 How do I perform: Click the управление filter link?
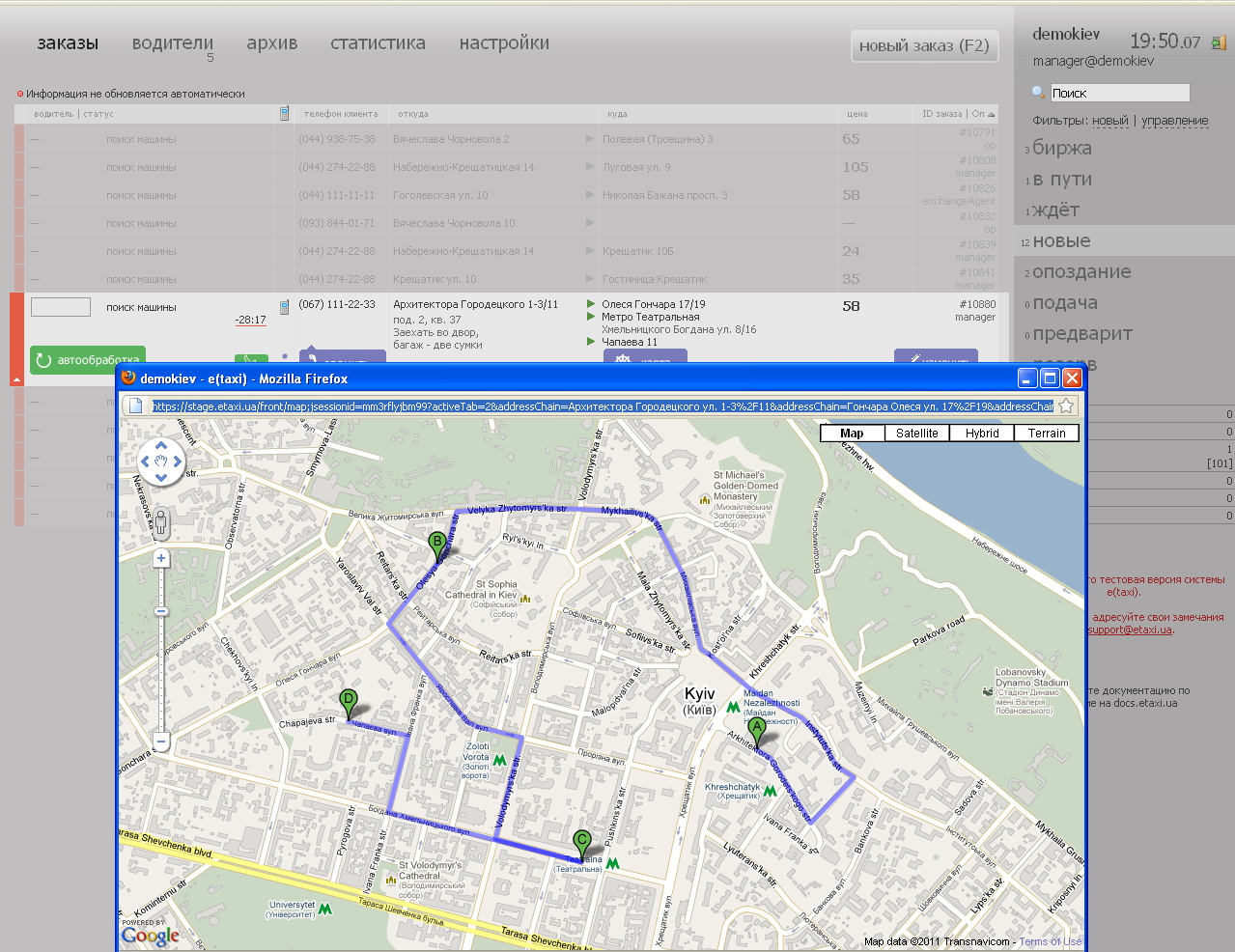point(1175,121)
